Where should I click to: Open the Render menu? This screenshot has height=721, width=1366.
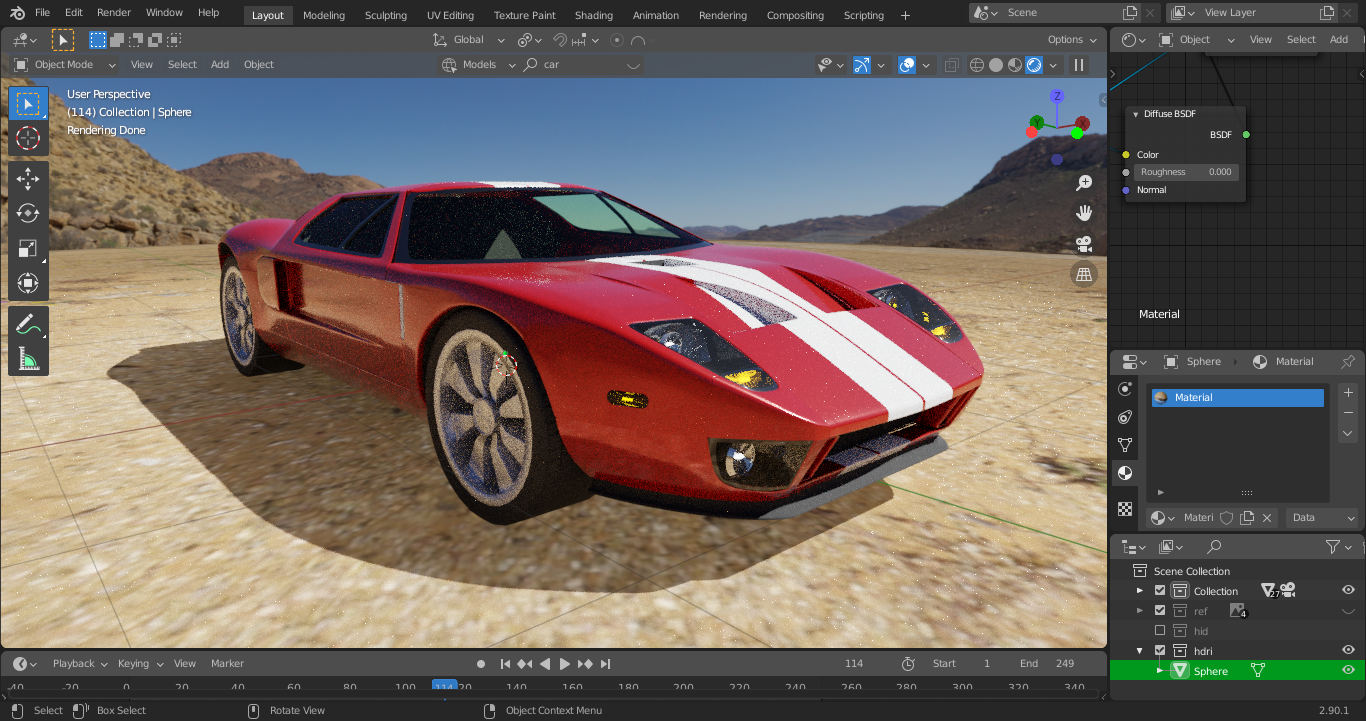pyautogui.click(x=114, y=13)
